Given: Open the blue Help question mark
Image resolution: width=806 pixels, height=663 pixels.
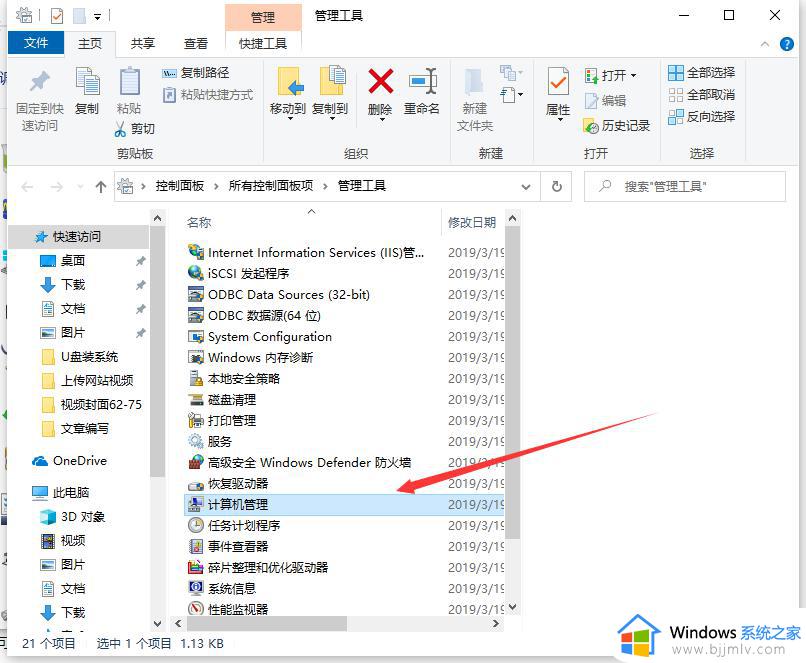Looking at the screenshot, I should [x=786, y=44].
